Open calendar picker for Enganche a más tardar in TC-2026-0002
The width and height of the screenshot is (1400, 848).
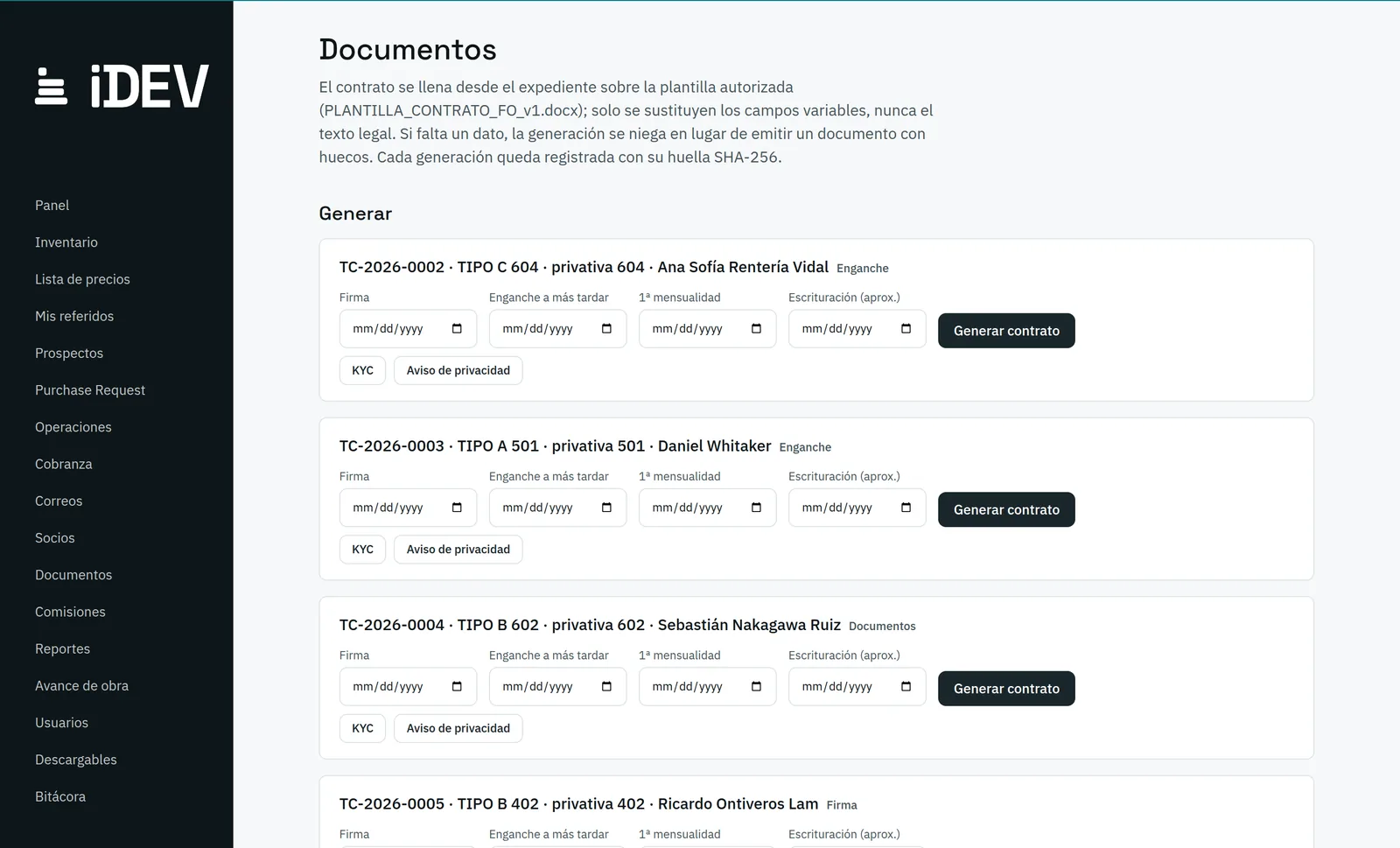[606, 329]
